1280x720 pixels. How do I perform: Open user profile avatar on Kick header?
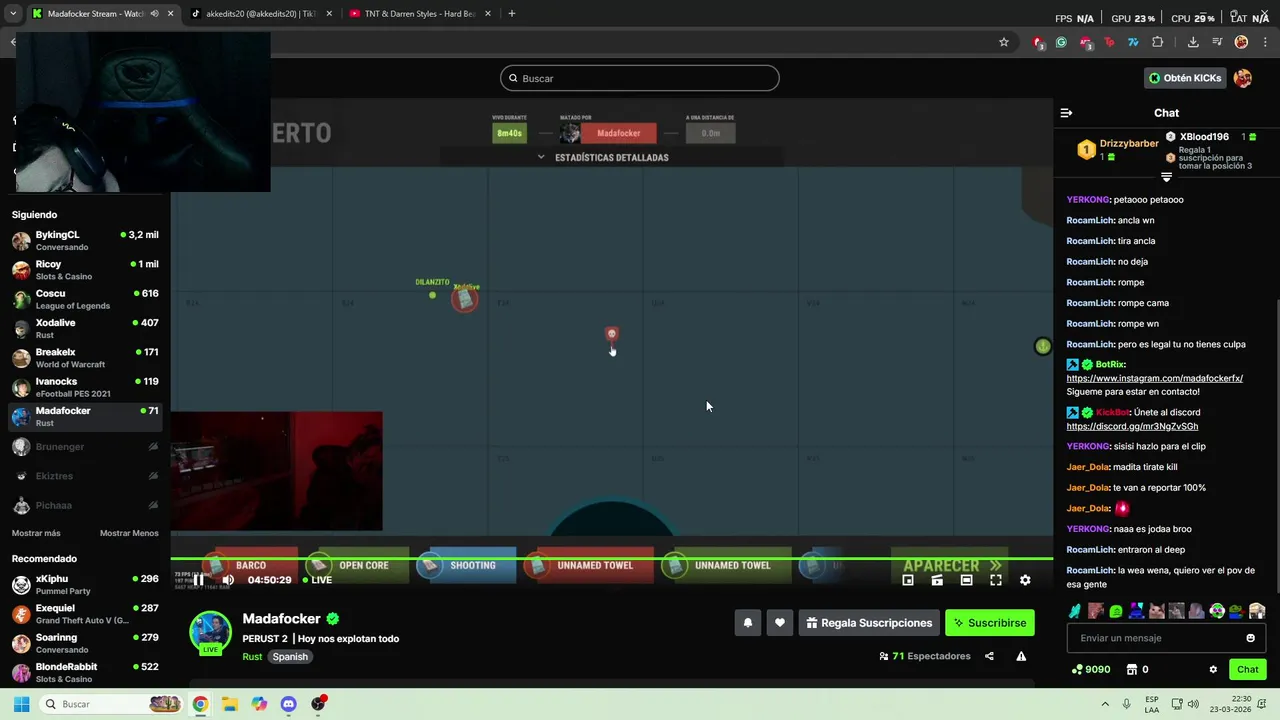tap(1243, 78)
